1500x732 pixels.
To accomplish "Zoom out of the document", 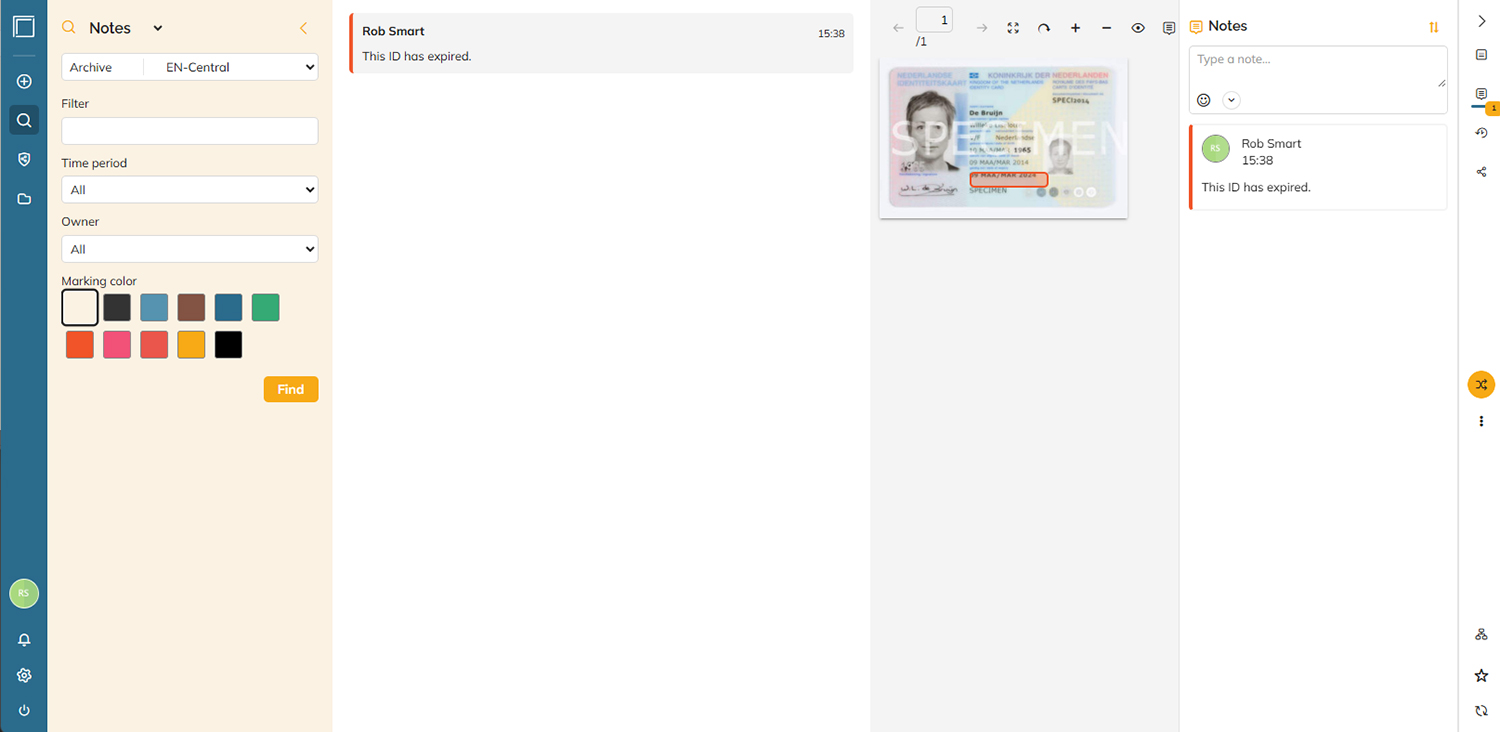I will 1106,28.
